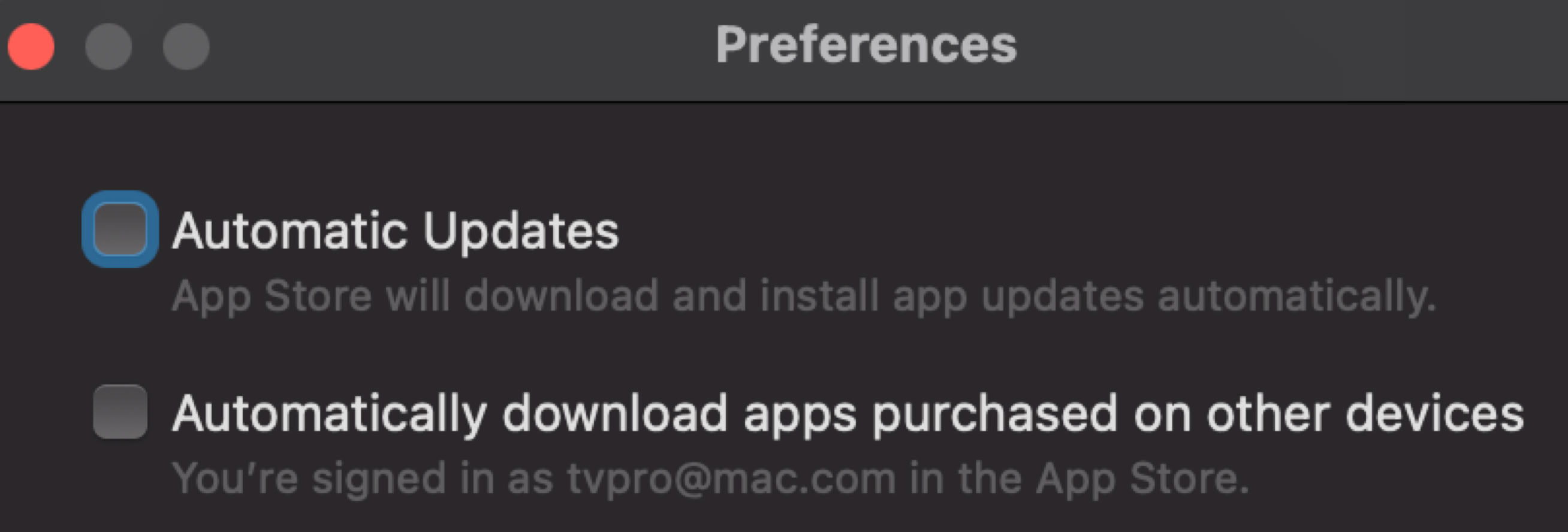
Task: Click the word "Updates" in the first option
Action: pos(520,231)
